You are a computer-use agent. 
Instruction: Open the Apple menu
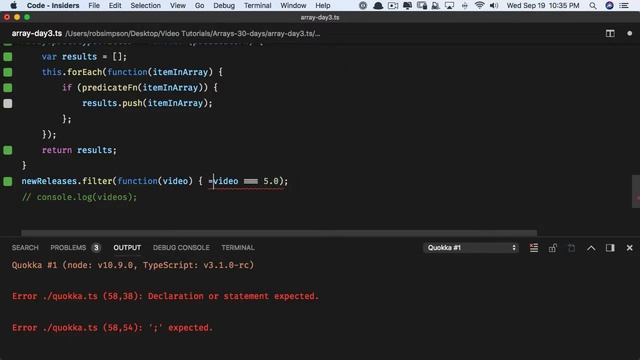[13, 5]
